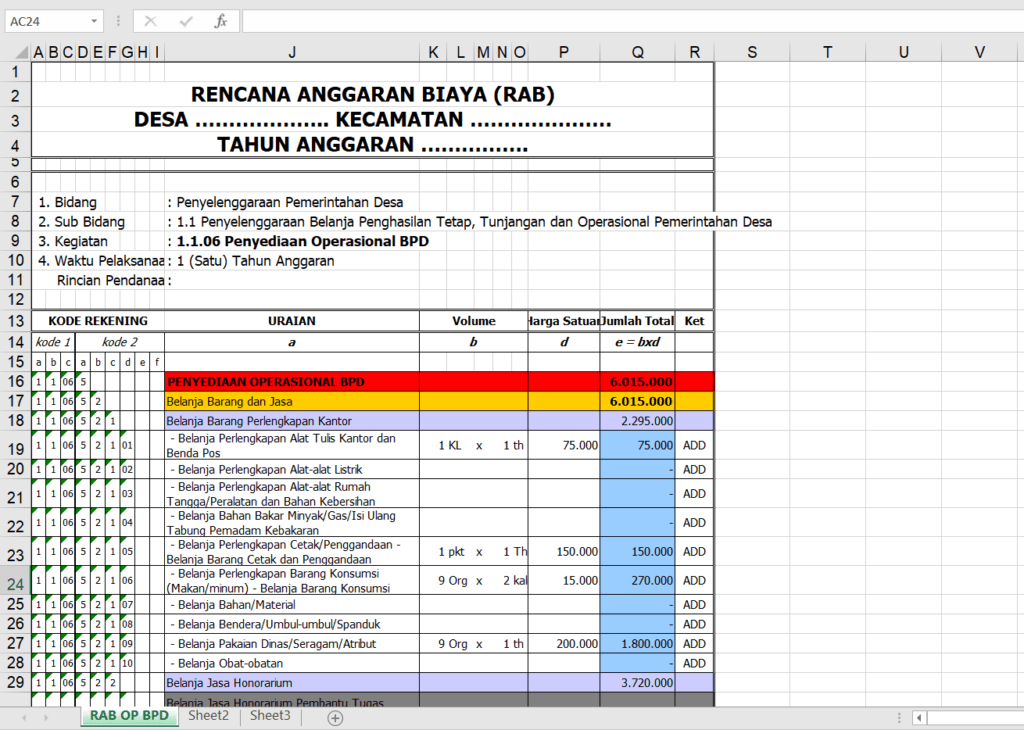Click ADD next to Belanja Perlengkapan Alat Tulis Kantor
This screenshot has width=1024, height=730.
pyautogui.click(x=694, y=445)
